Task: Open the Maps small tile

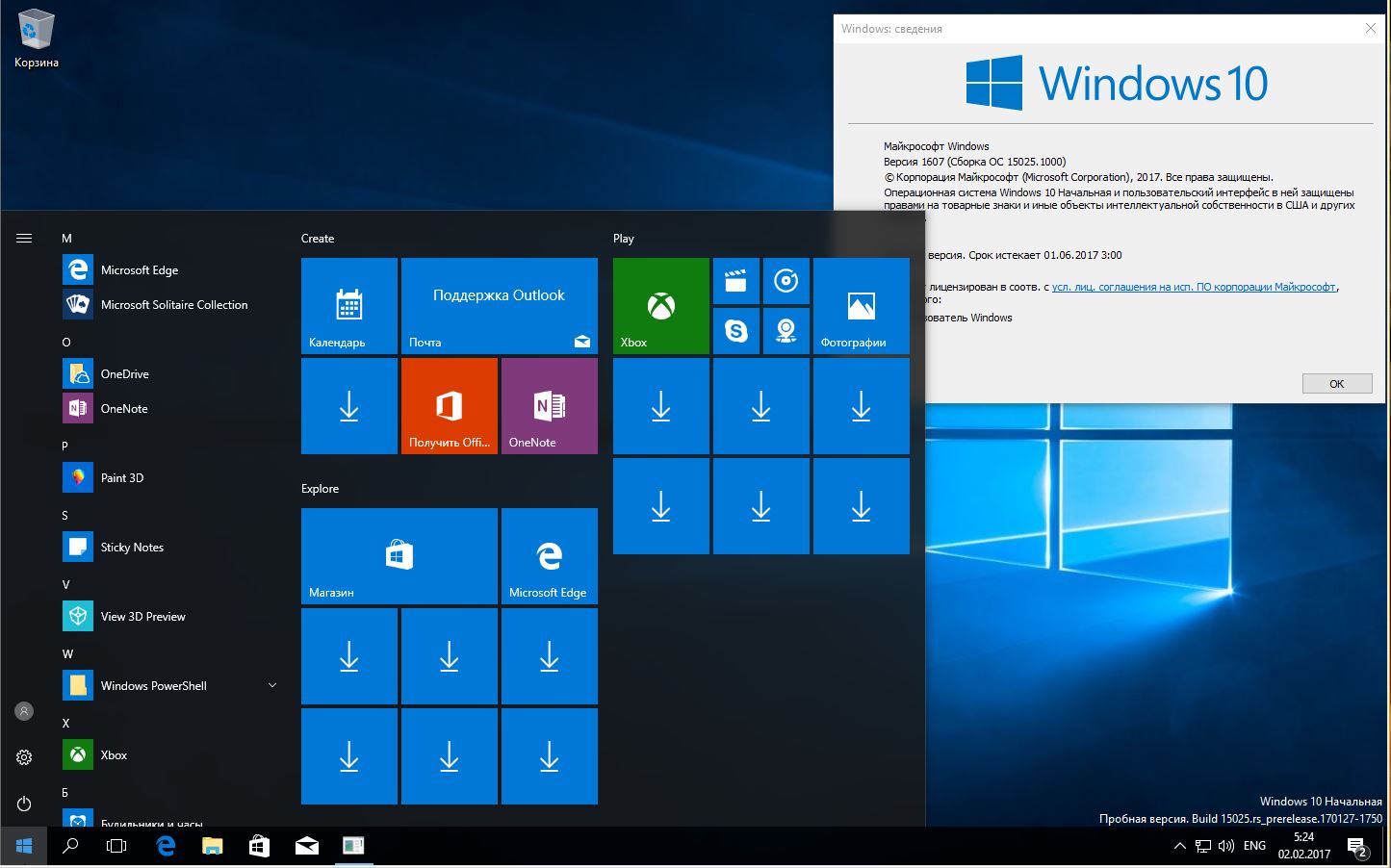Action: [786, 331]
